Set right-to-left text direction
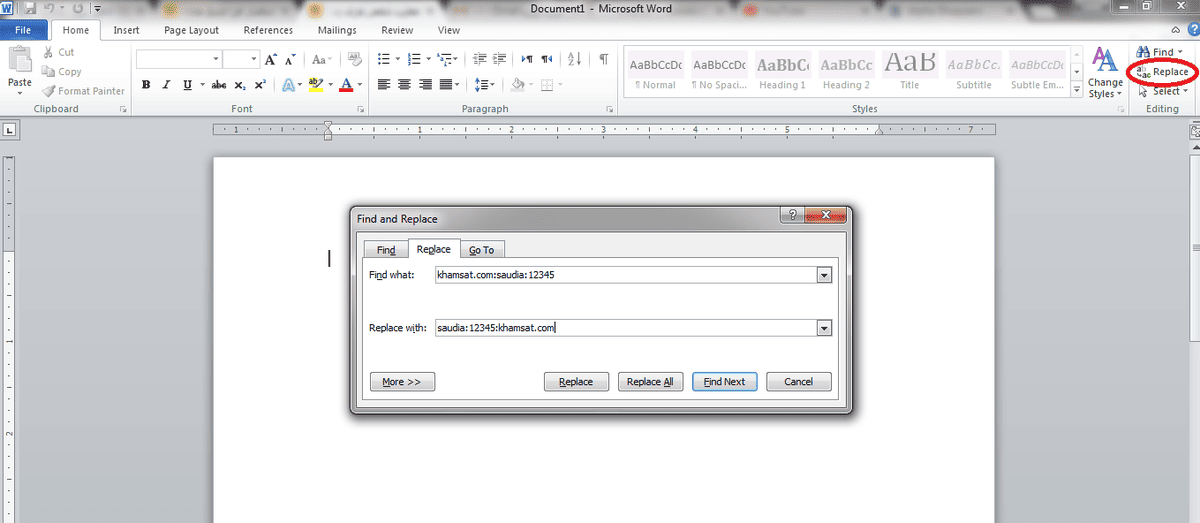1200x523 pixels. pyautogui.click(x=547, y=59)
